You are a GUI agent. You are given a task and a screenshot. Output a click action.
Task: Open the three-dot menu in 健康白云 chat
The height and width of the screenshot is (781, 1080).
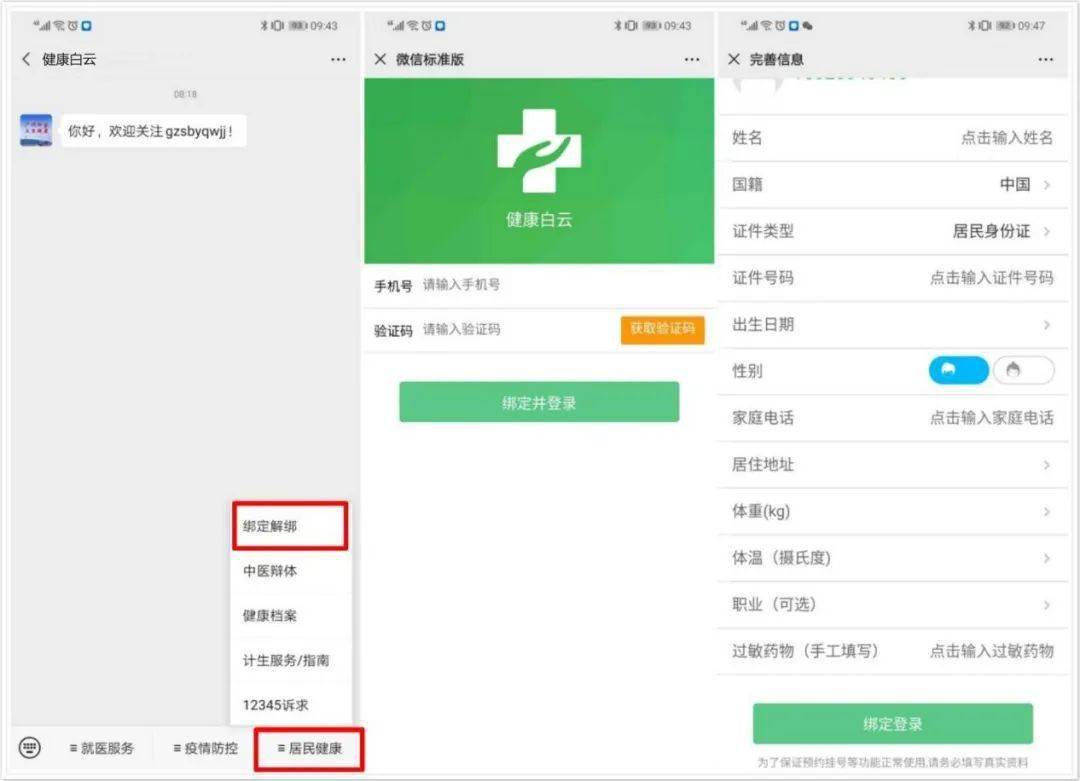(x=338, y=60)
